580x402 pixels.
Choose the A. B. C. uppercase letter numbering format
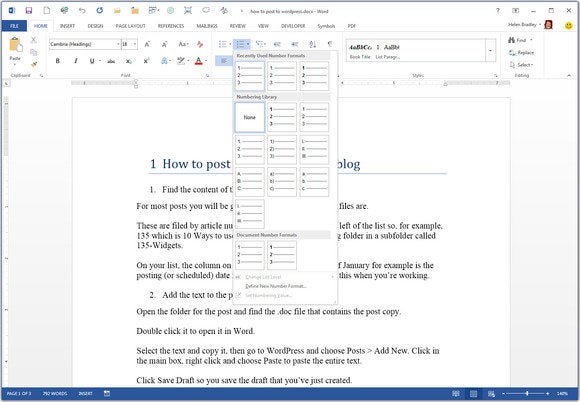(250, 182)
